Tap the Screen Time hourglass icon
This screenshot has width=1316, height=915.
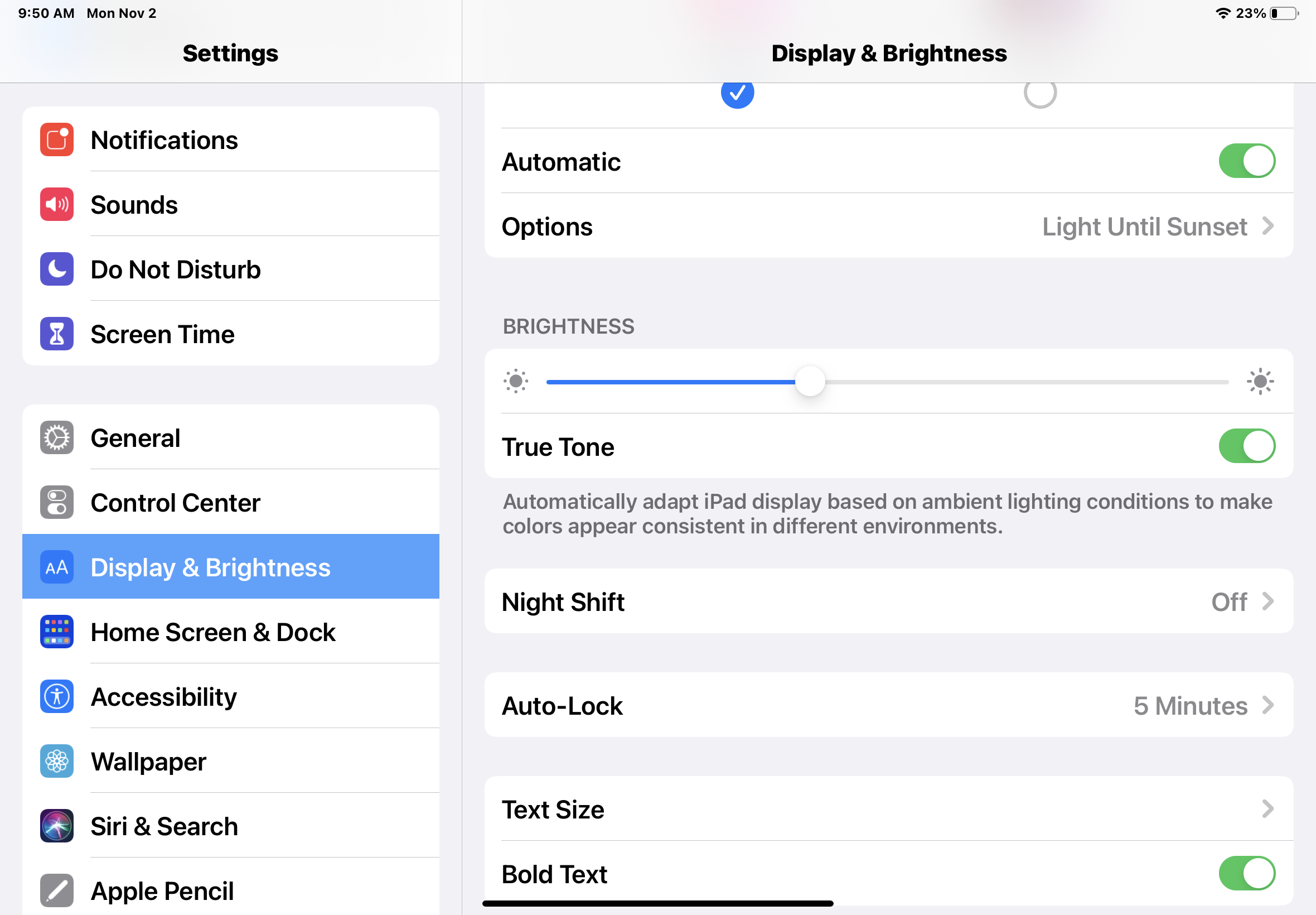coord(57,334)
